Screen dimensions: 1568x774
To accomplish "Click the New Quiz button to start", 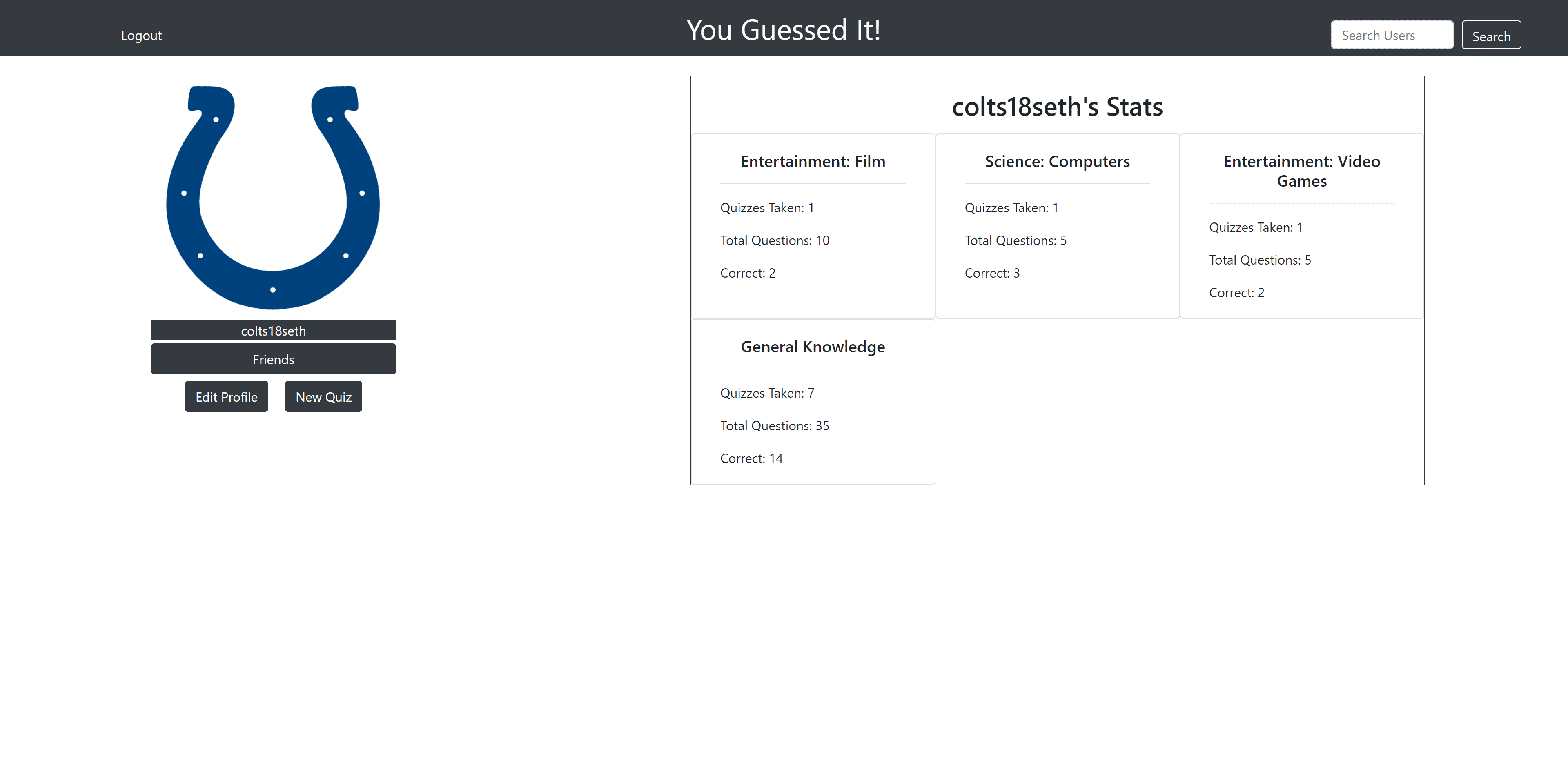I will pyautogui.click(x=323, y=397).
